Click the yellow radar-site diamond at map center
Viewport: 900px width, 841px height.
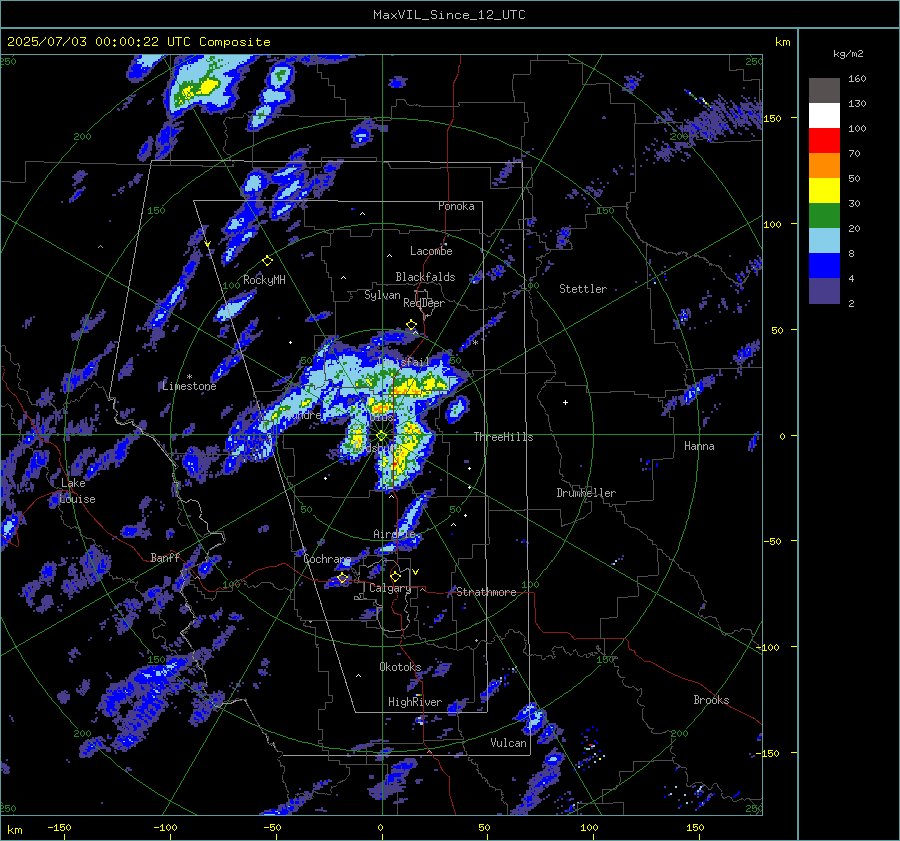coord(381,436)
